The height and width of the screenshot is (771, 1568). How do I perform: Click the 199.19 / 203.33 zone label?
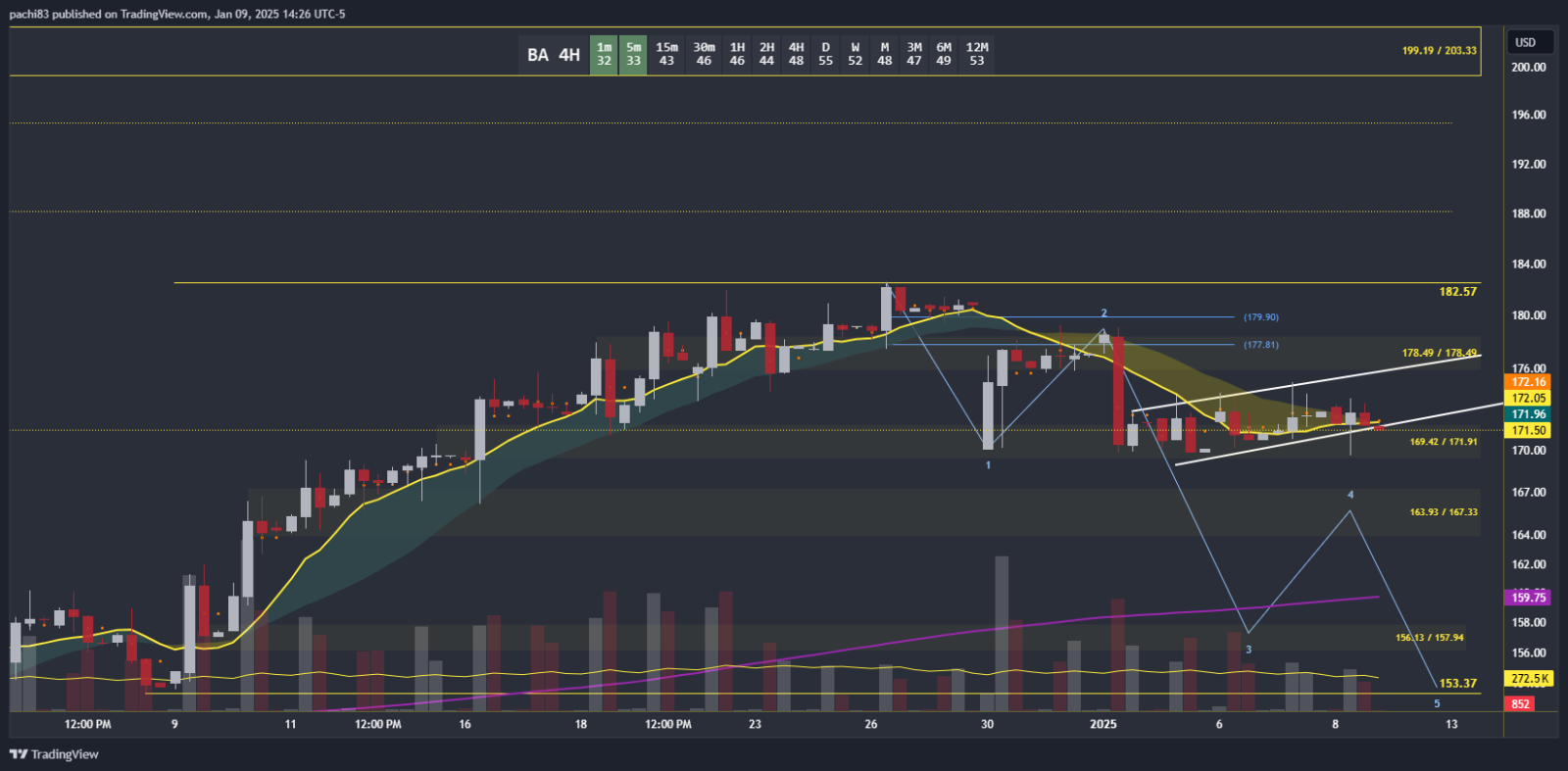point(1439,50)
